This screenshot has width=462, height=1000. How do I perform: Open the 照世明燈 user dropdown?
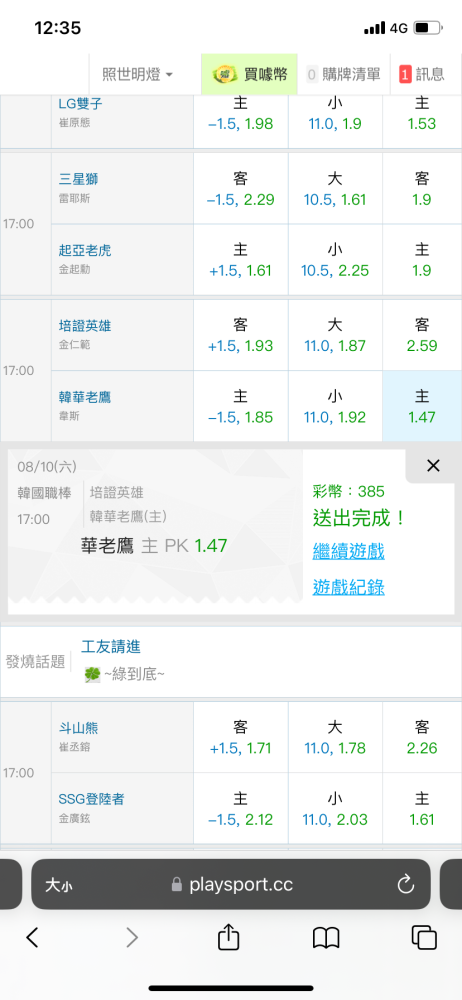[x=138, y=74]
